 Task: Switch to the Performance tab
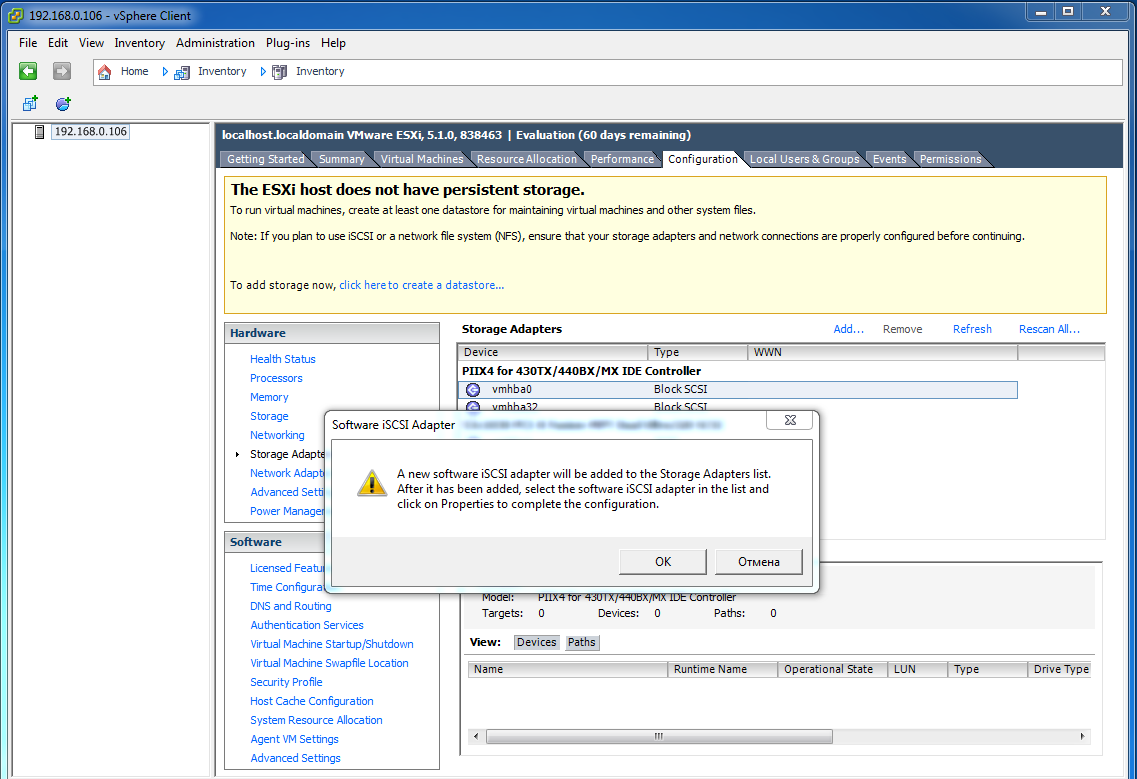click(x=622, y=159)
